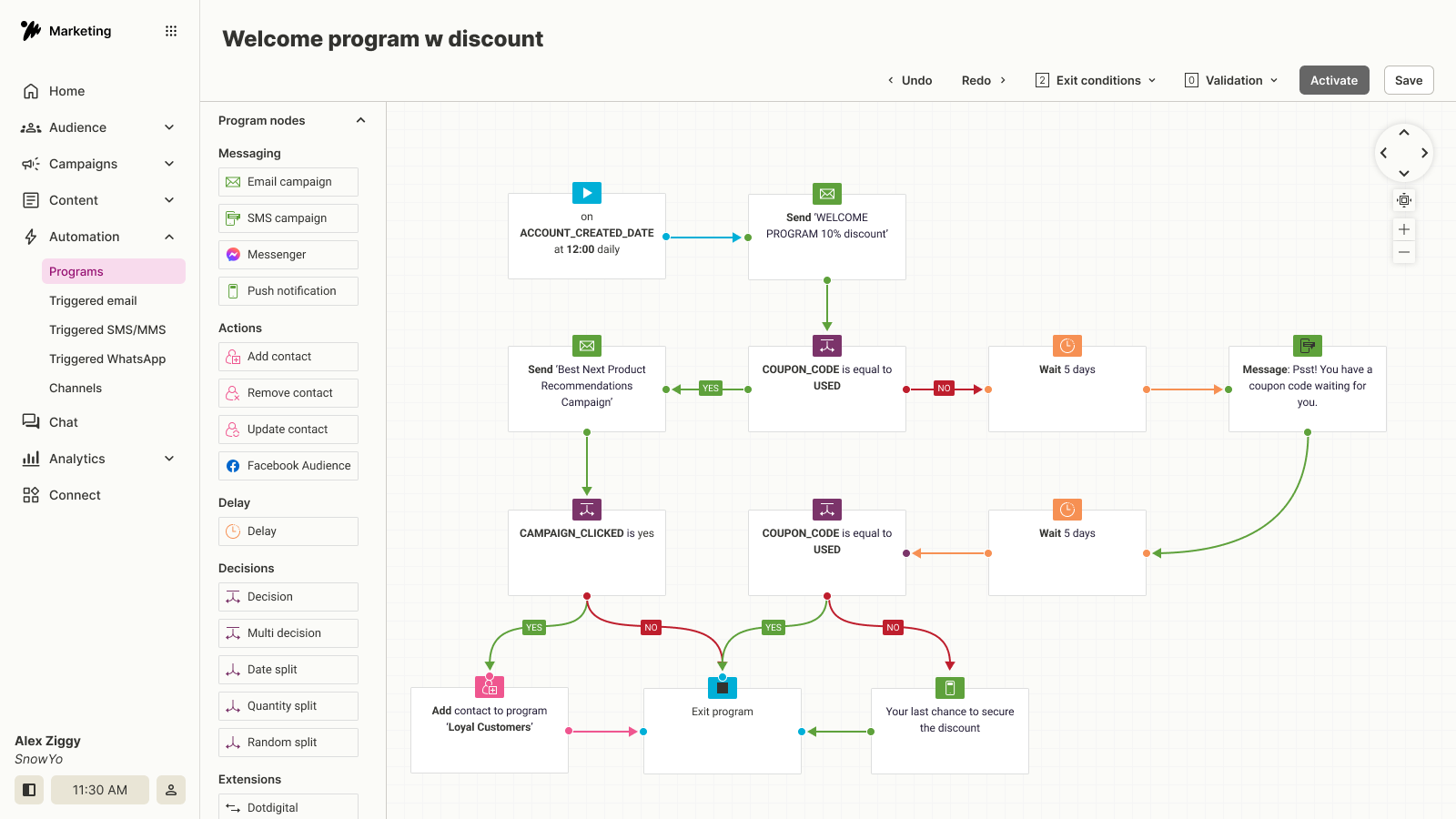Image resolution: width=1456 pixels, height=819 pixels.
Task: Pan the canvas left
Action: pos(1384,153)
